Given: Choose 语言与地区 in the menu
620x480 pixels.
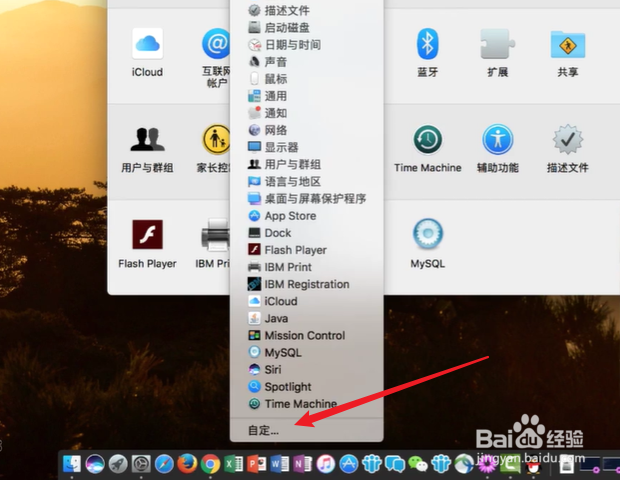Looking at the screenshot, I should [x=306, y=181].
